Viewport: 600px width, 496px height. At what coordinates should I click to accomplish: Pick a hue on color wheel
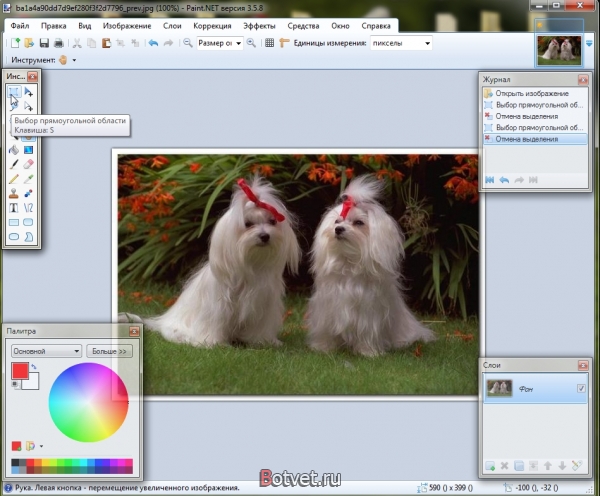88,402
